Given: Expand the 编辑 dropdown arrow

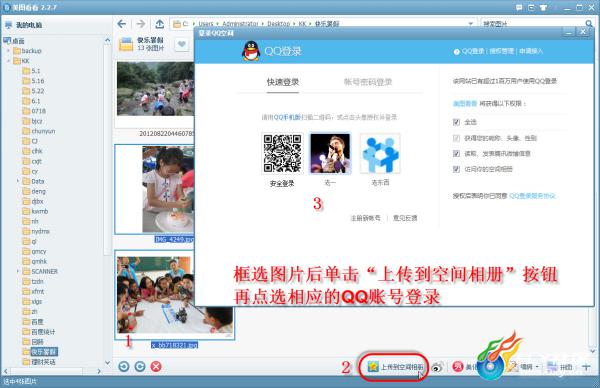Looking at the screenshot, I should click(537, 367).
